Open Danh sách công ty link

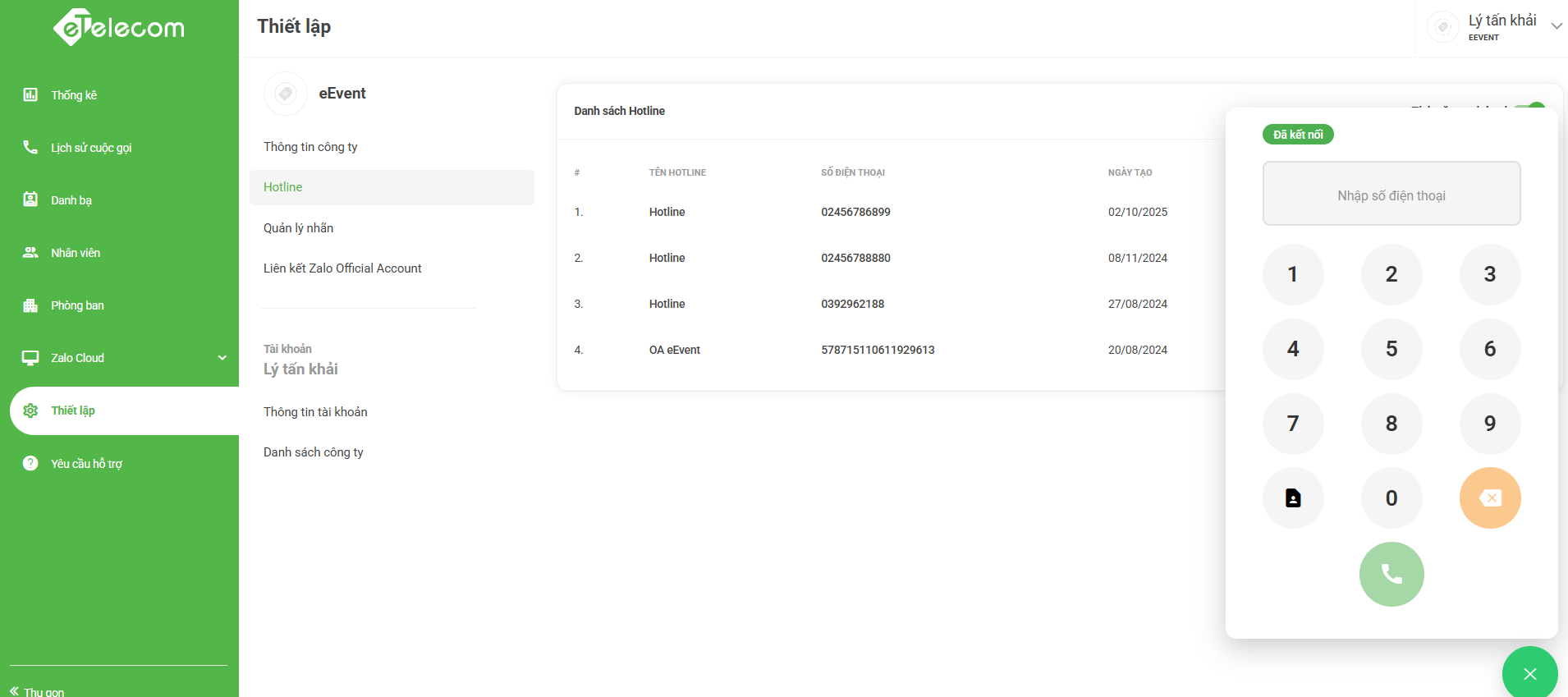click(314, 452)
